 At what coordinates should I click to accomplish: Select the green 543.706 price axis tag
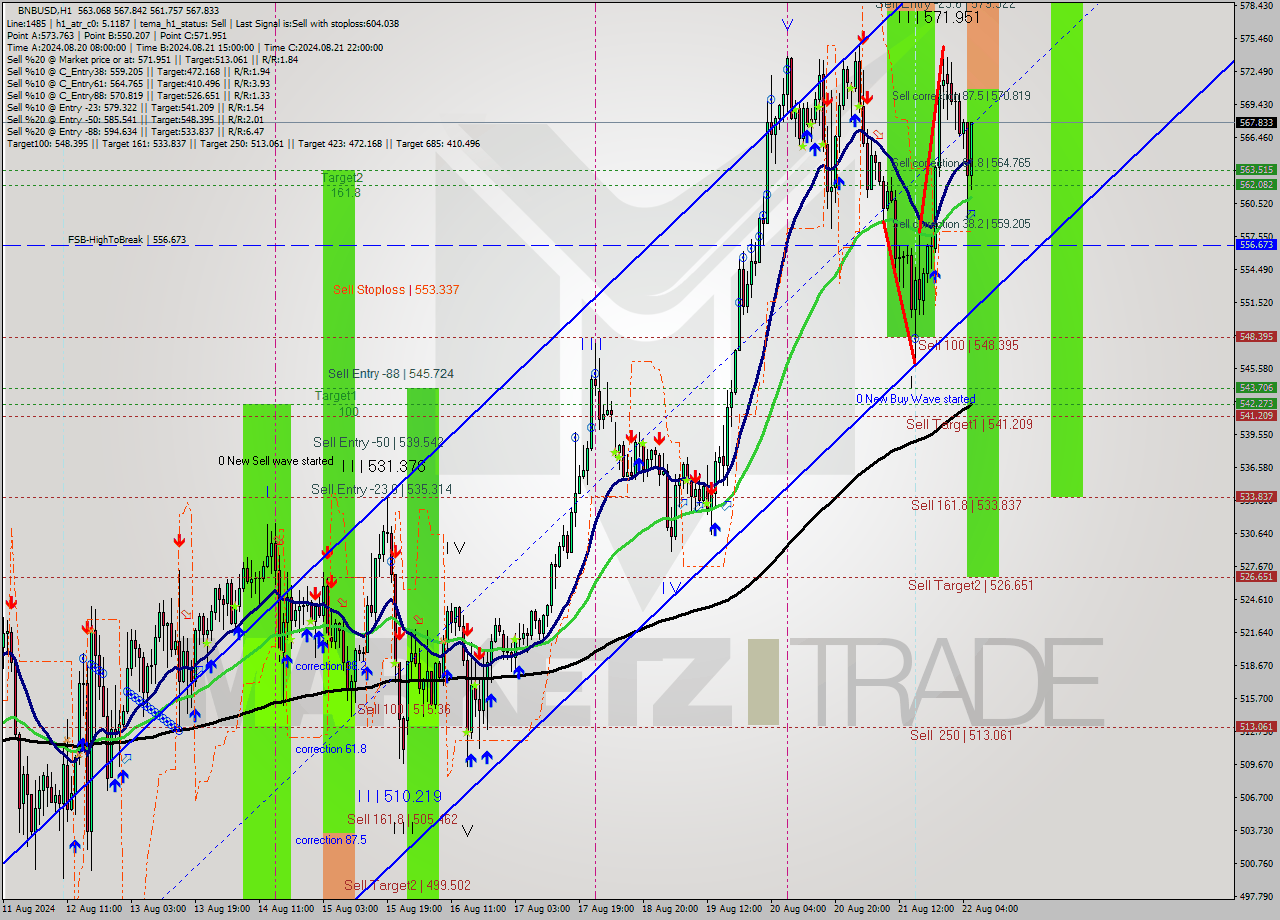(x=1257, y=388)
